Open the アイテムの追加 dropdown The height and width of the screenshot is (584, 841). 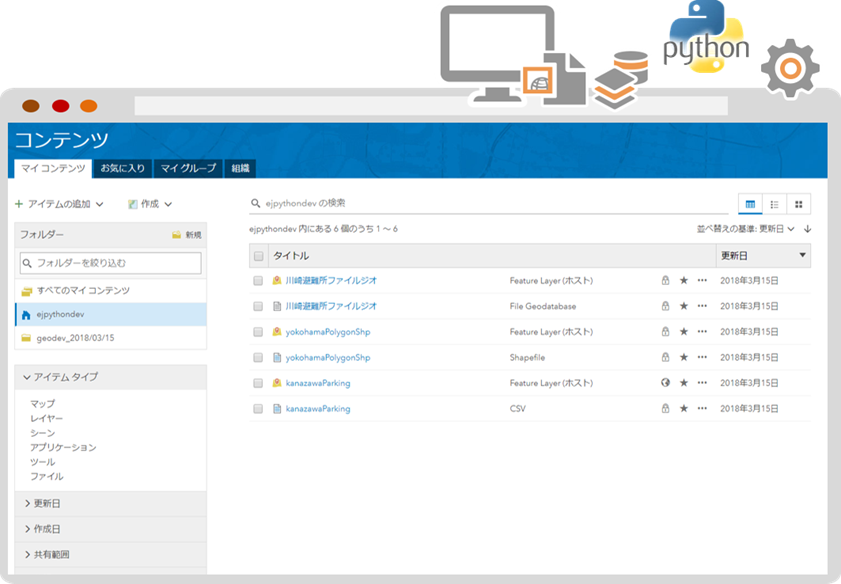click(x=59, y=204)
